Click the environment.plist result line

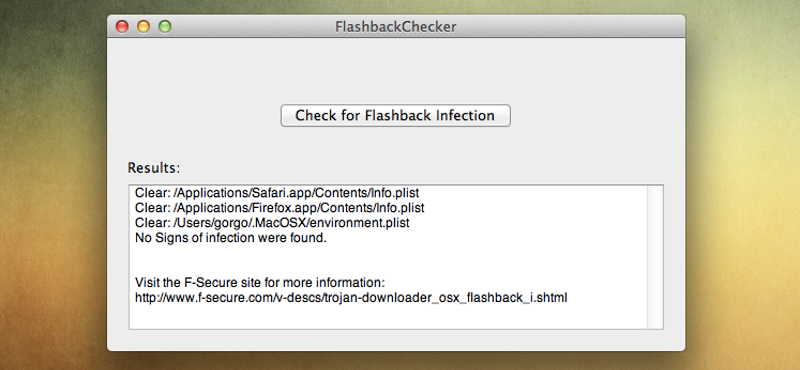(x=272, y=223)
